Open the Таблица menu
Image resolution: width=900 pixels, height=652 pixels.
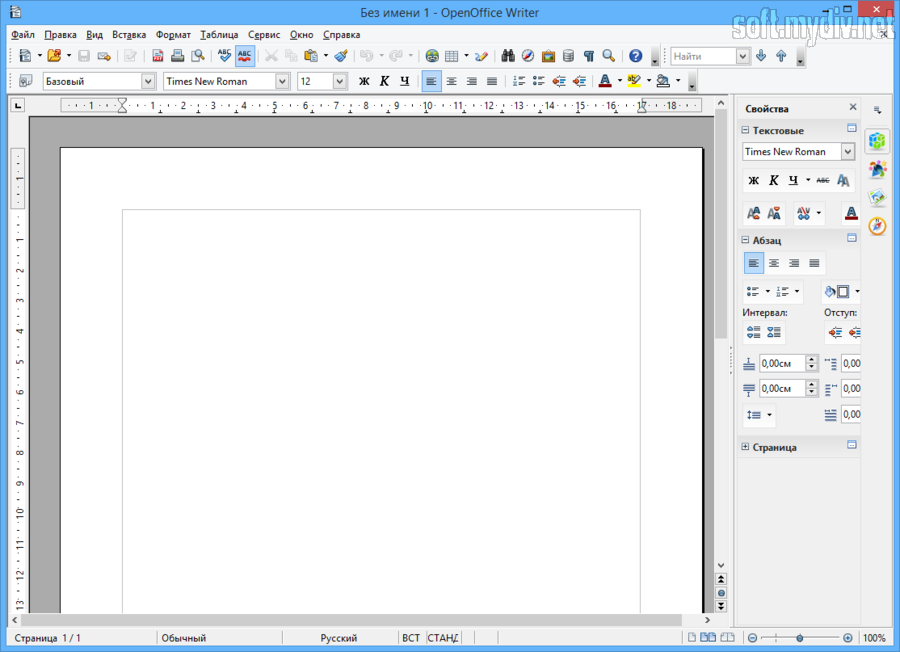coord(219,34)
